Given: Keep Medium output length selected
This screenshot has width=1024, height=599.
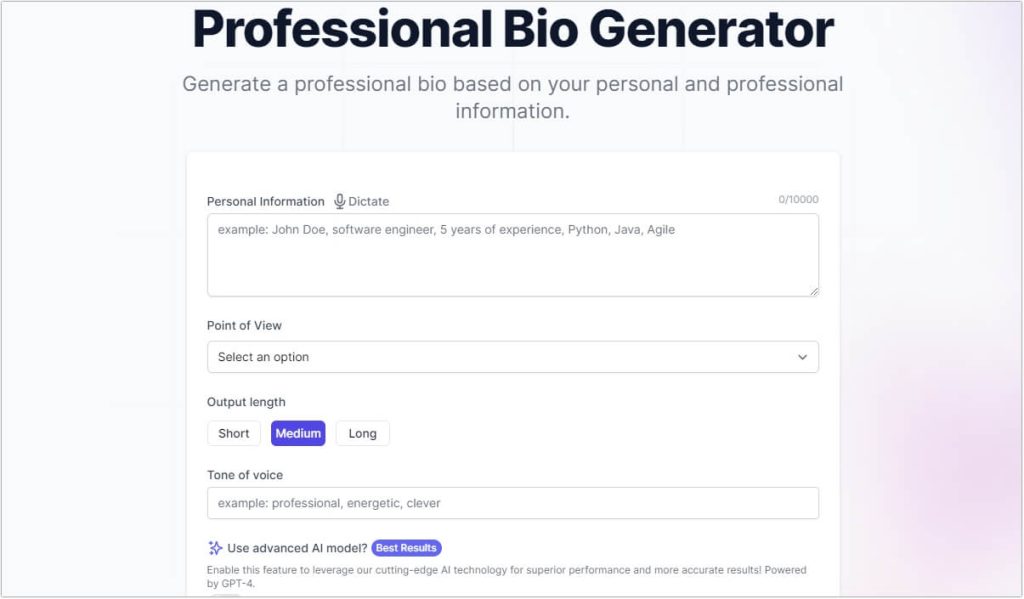Looking at the screenshot, I should (298, 433).
